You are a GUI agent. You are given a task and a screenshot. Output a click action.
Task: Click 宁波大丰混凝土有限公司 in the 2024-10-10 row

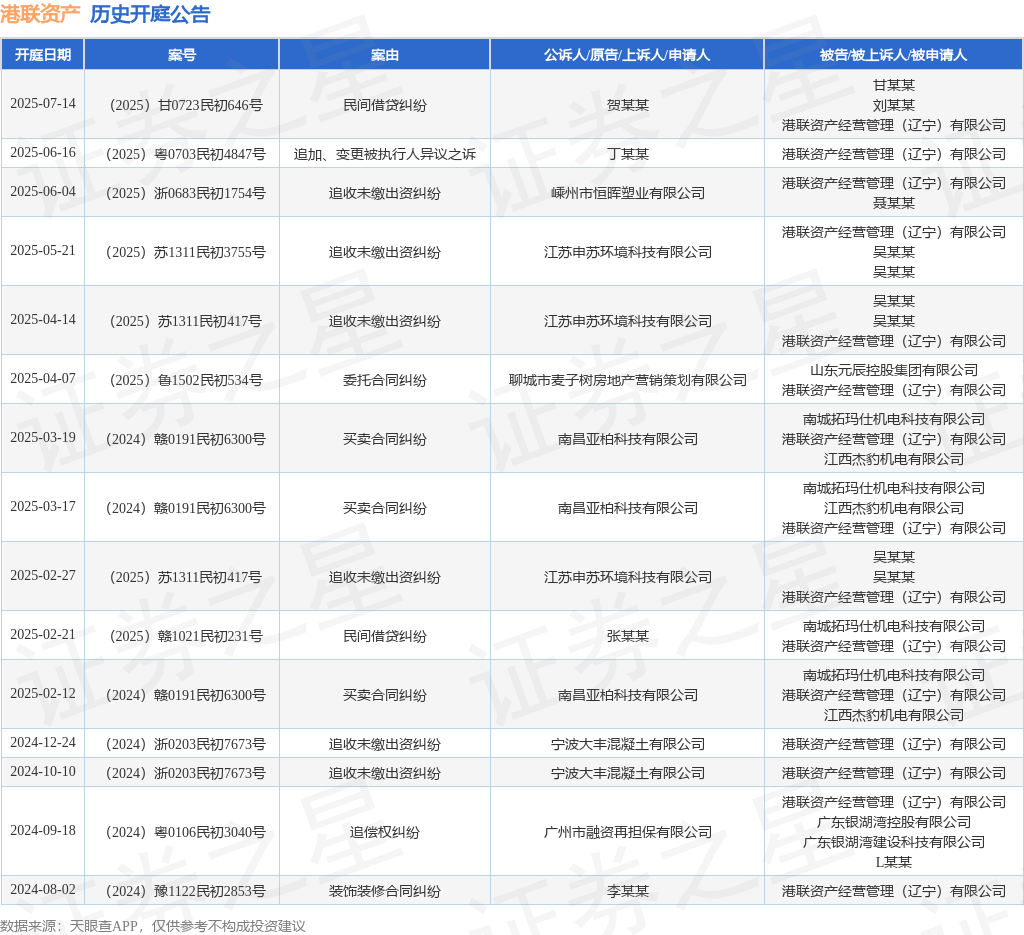(x=628, y=773)
